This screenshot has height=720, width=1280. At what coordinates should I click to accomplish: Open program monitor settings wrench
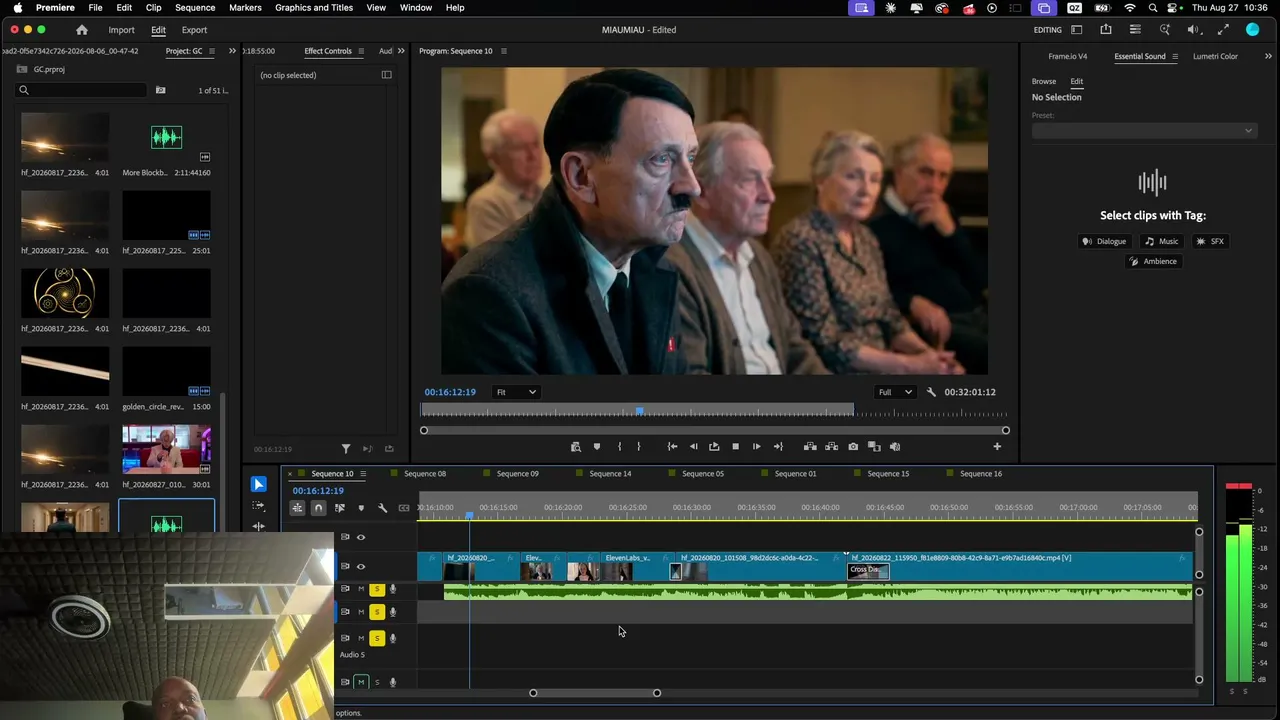tap(931, 392)
